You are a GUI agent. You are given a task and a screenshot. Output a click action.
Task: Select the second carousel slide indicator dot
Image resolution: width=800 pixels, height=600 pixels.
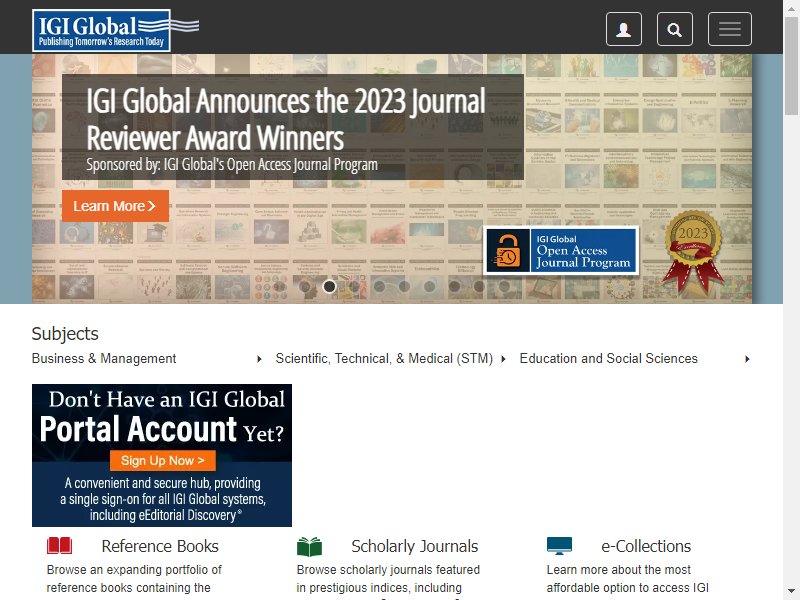click(305, 287)
